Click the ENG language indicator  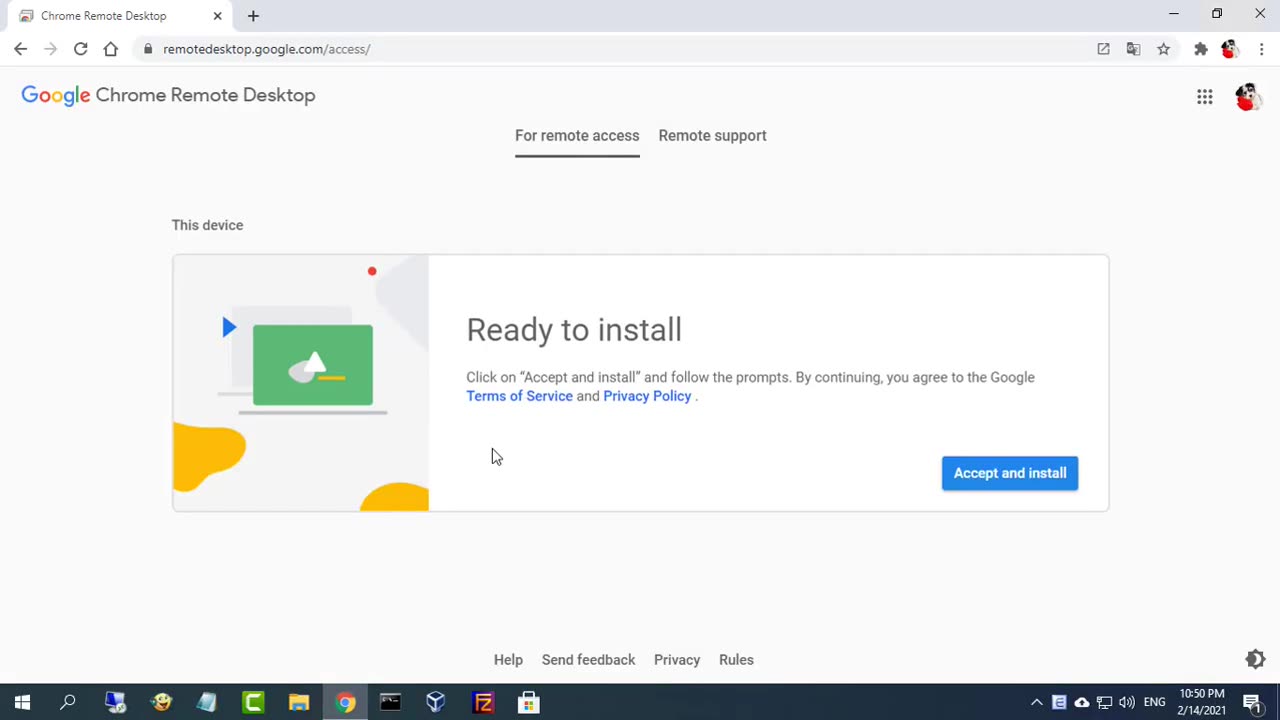pos(1154,703)
